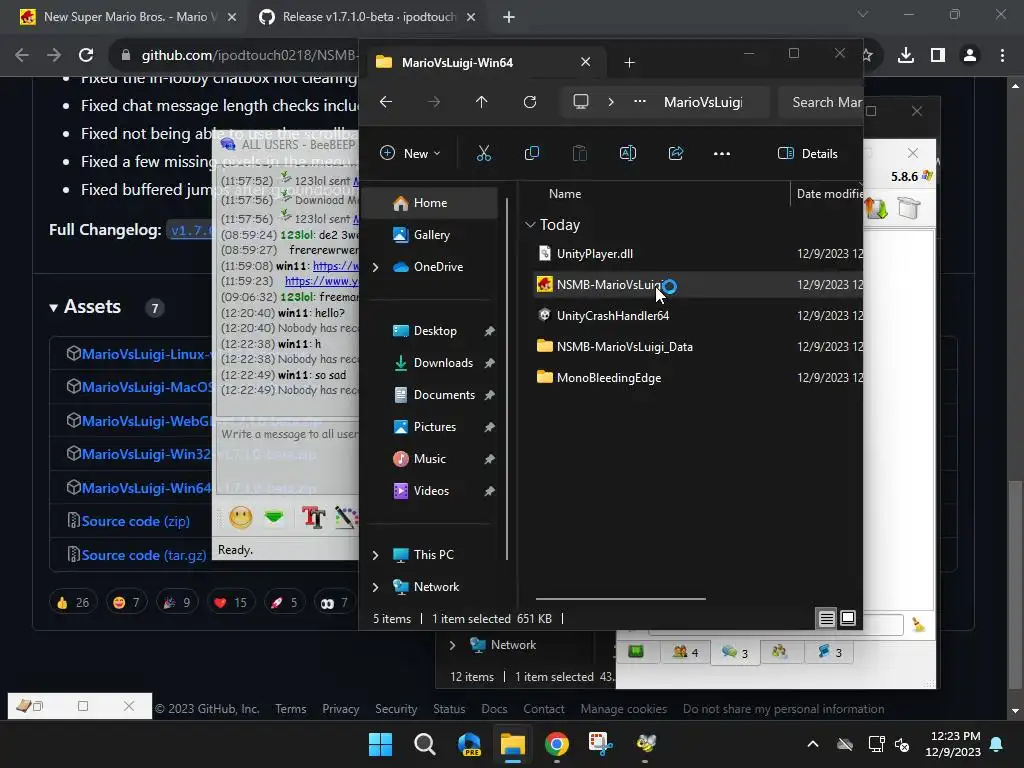Screen dimensions: 1024x768
Task: Show hidden system tray icons
Action: click(812, 744)
